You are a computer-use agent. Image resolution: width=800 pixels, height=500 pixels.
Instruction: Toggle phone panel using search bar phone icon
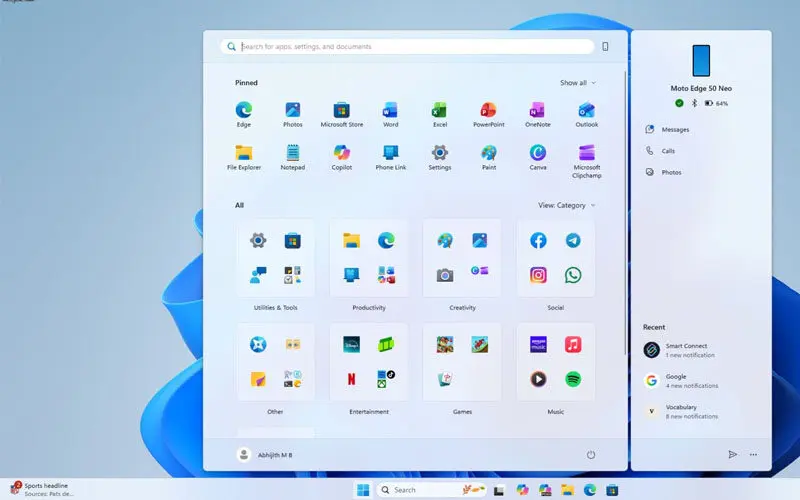pyautogui.click(x=605, y=46)
